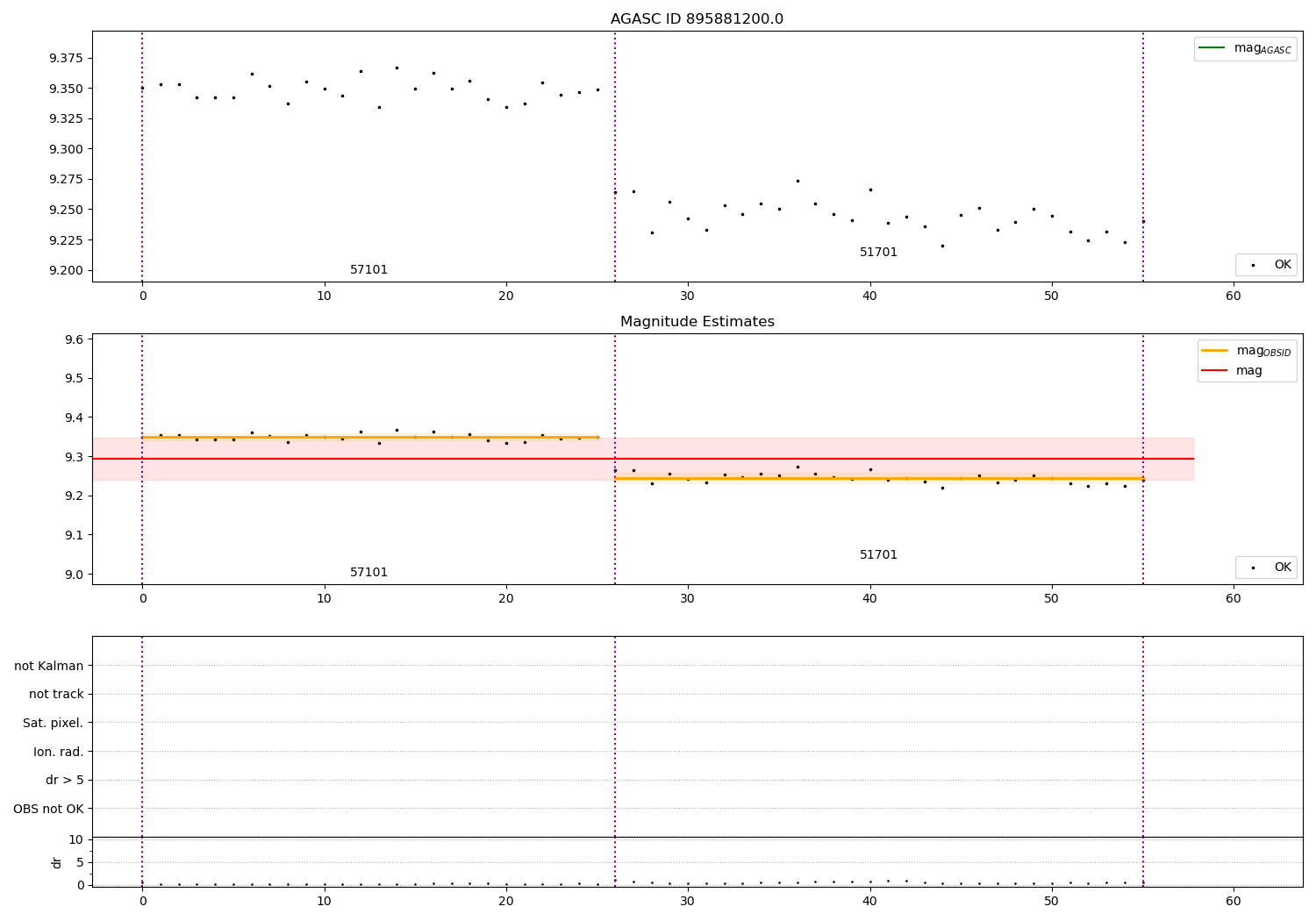
Task: Click the 9.6 tick in Magnitude Estimates plot
Action: click(75, 339)
